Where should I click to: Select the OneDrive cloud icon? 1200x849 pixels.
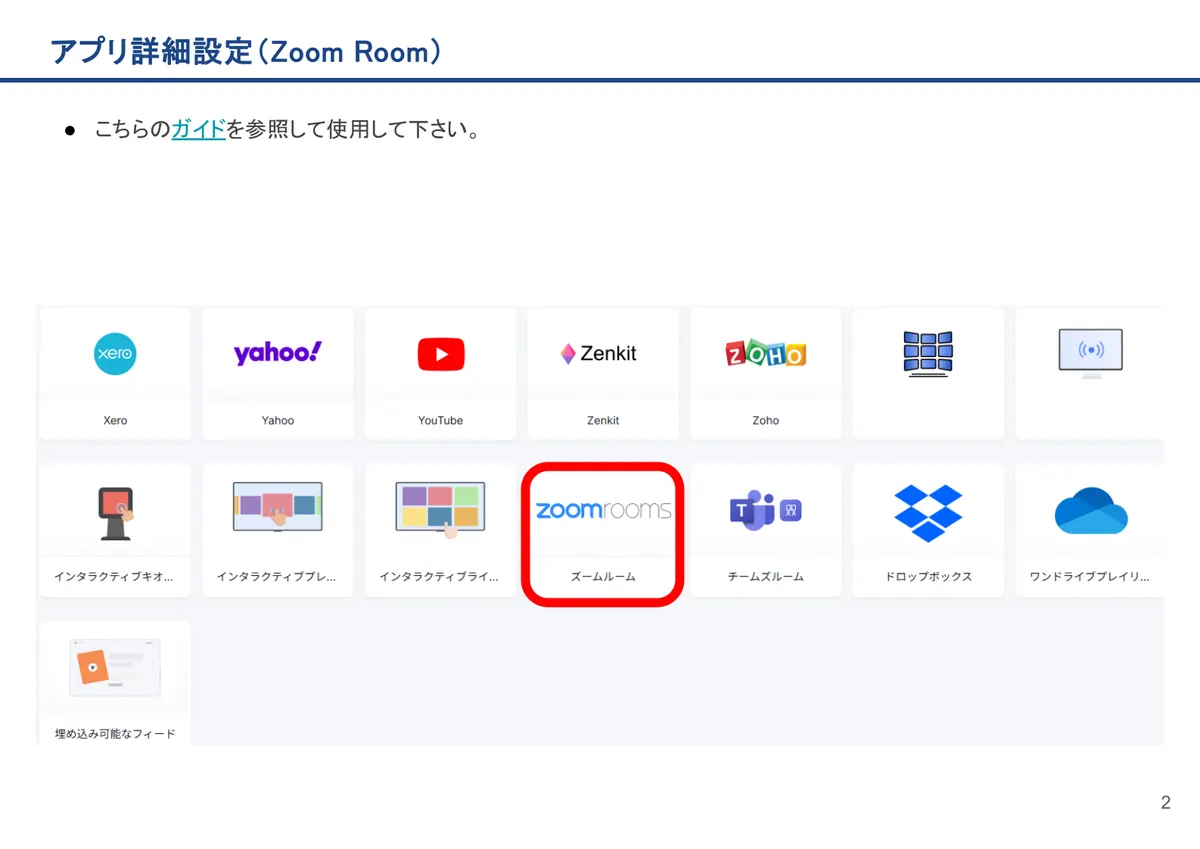(1091, 510)
